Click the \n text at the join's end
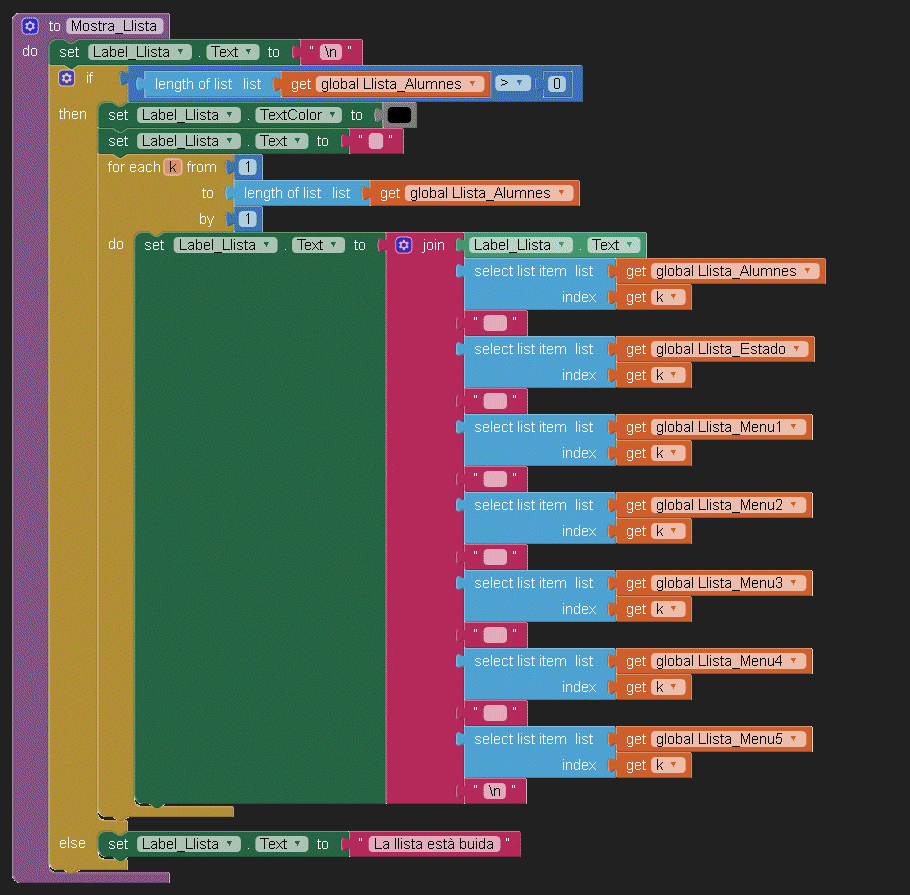910x895 pixels. (495, 791)
